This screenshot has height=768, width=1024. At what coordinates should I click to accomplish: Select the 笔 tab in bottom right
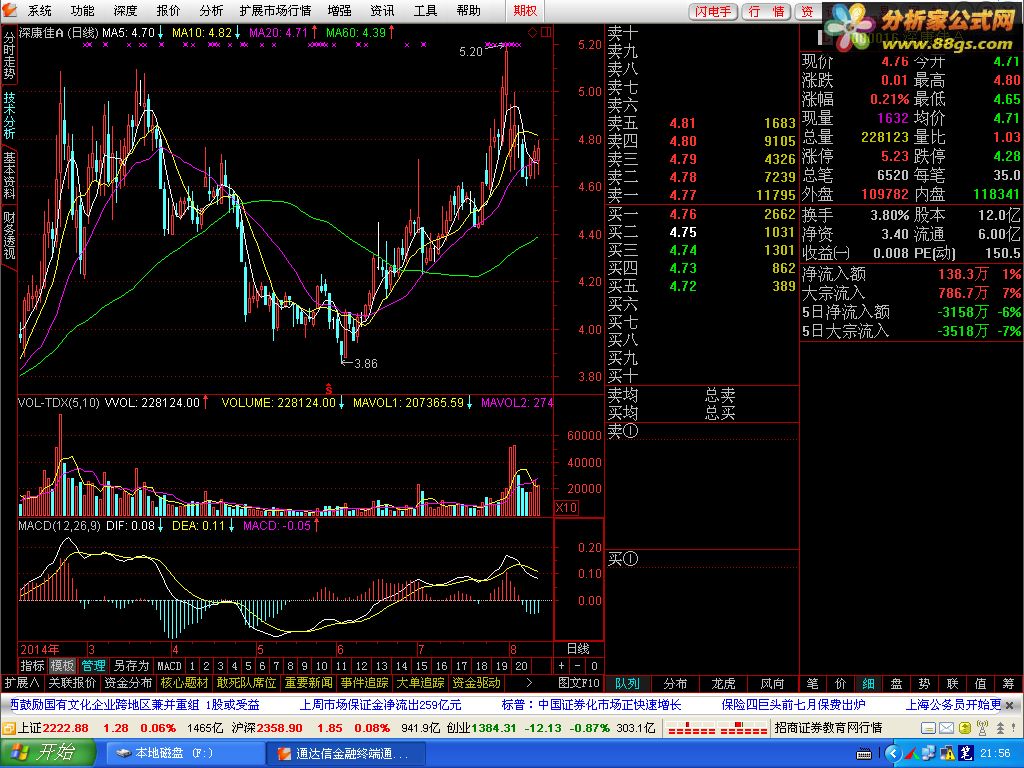click(812, 684)
